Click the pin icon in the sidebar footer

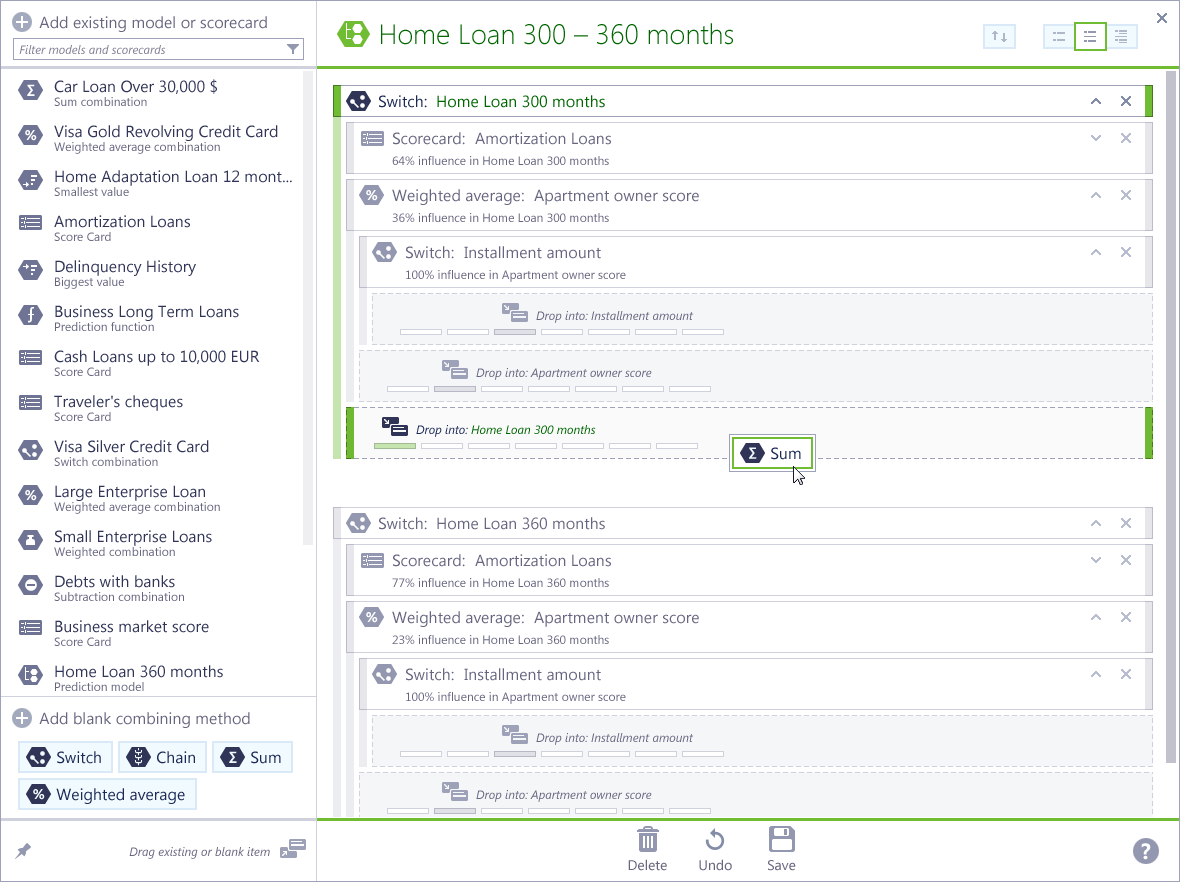click(23, 851)
